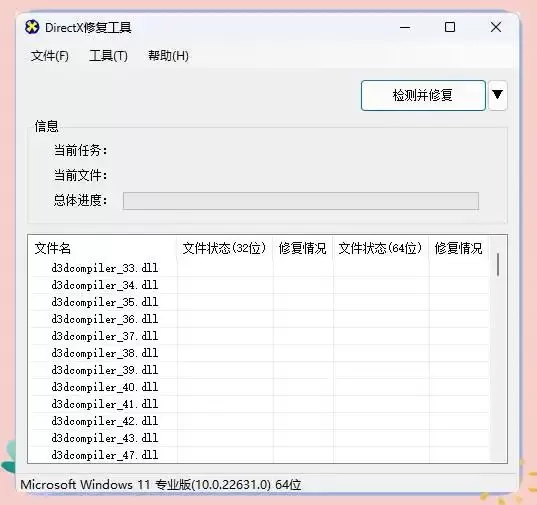Screen dimensions: 537x505
Task: Select the d3dcompiler_39.dll row
Action: pyautogui.click(x=260, y=370)
